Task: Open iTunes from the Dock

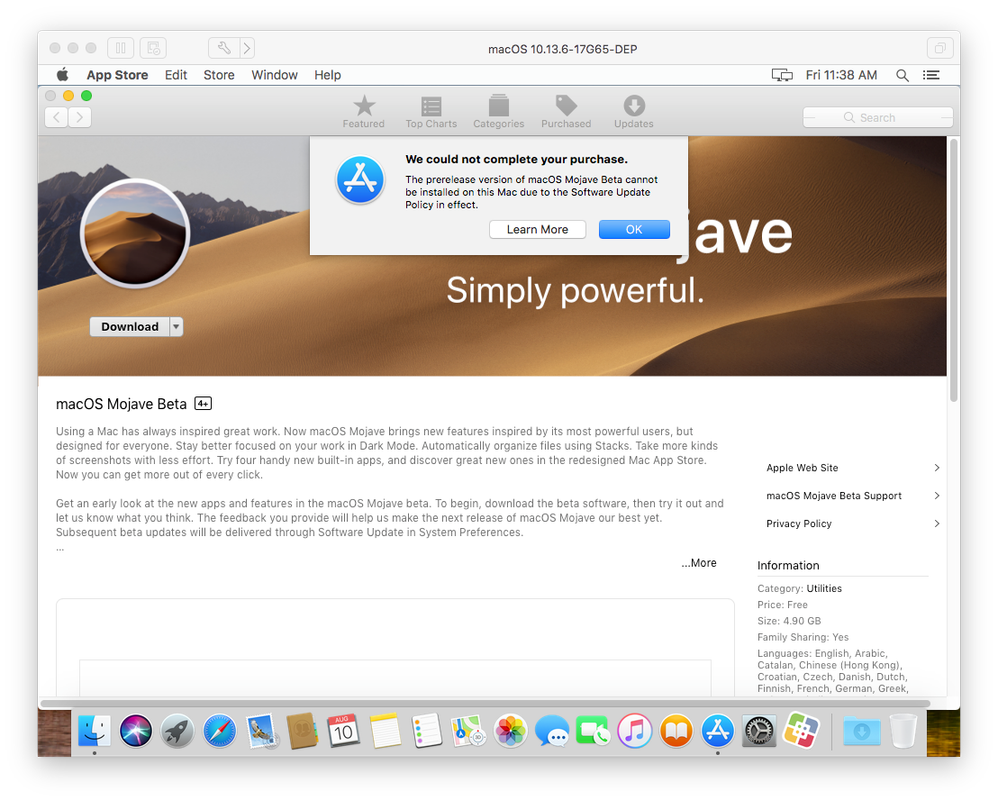Action: 635,730
